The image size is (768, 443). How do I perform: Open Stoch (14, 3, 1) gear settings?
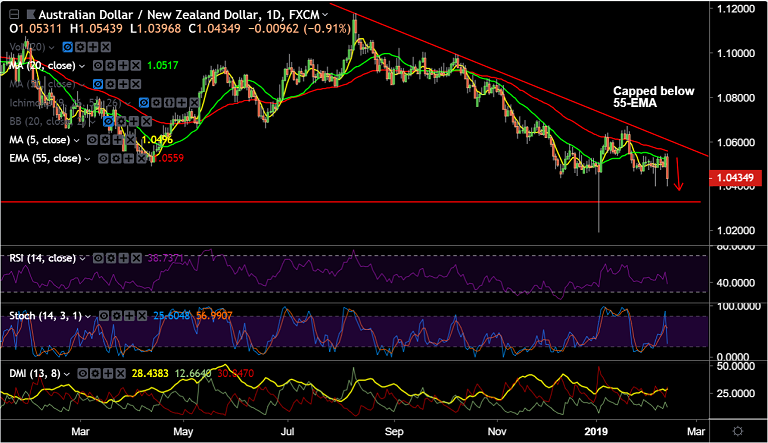tap(117, 316)
